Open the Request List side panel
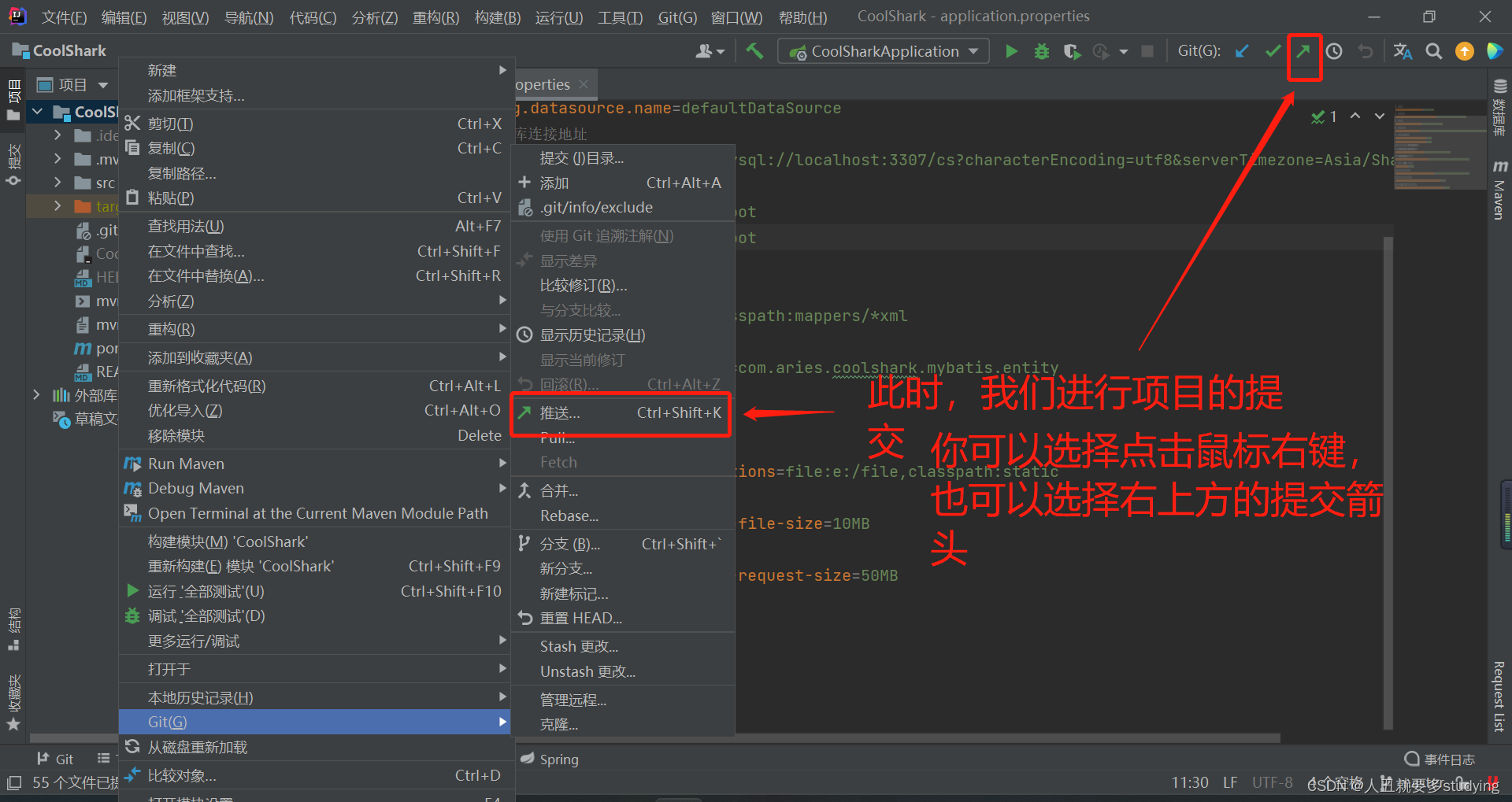The height and width of the screenshot is (802, 1512). (1499, 696)
